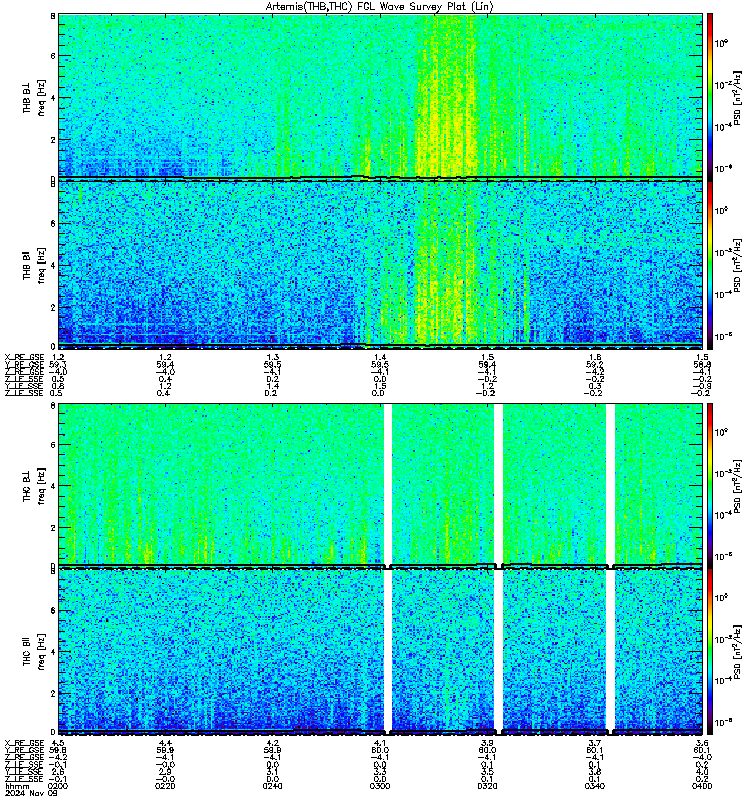Click the 'PSD [nT²/Hz]' label of THC B∥ colorbar
Image resolution: width=750 pixels, height=800 pixels.
[737, 652]
